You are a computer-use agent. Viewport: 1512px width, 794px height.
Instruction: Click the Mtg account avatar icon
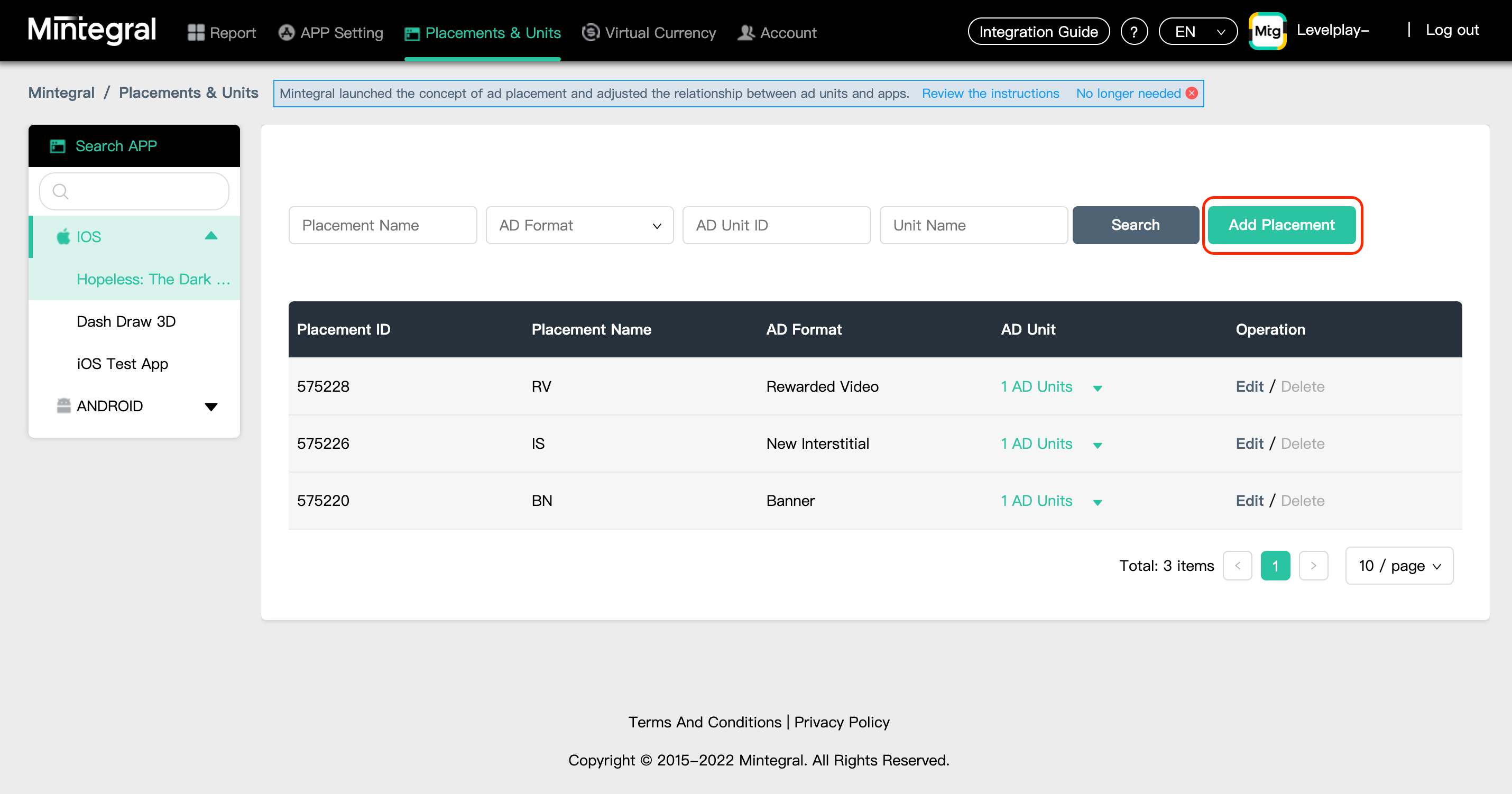(x=1267, y=31)
